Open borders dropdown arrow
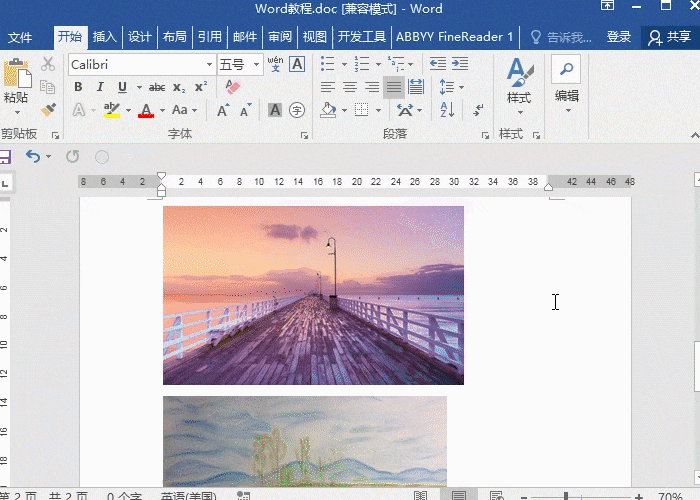700x500 pixels. click(x=378, y=110)
